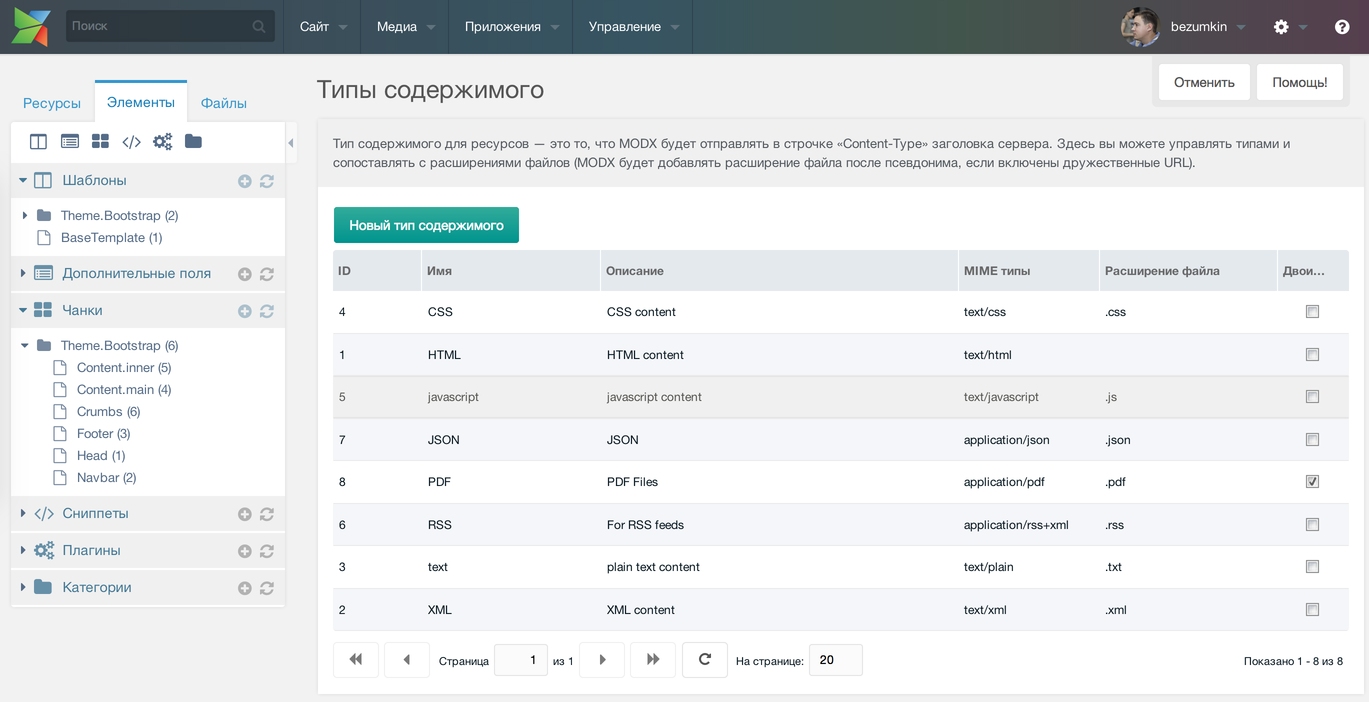
Task: Click the new plugin gears icon in the toolbar
Action: (x=162, y=141)
